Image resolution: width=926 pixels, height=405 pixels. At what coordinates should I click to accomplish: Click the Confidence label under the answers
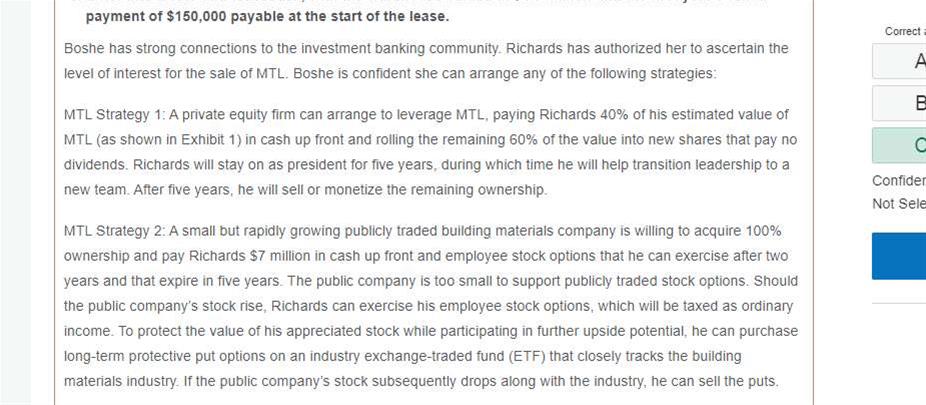click(x=899, y=181)
